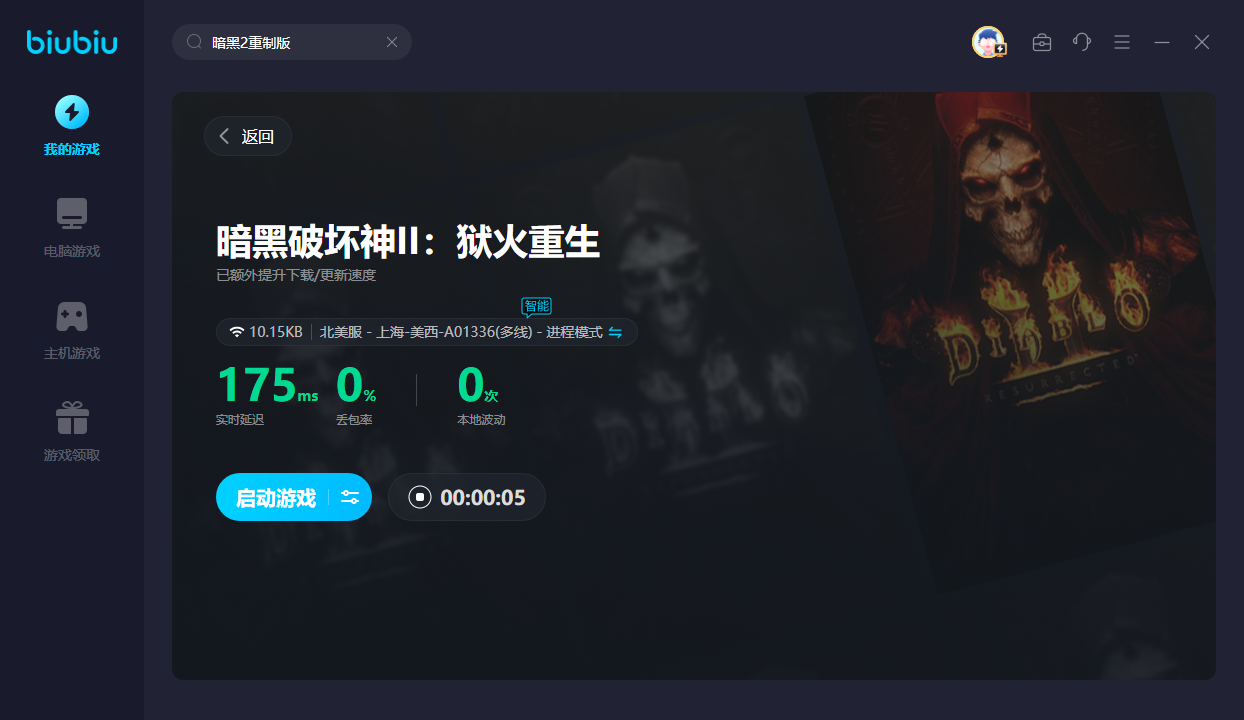The height and width of the screenshot is (720, 1244).
Task: Click the search magnifier icon
Action: coord(195,42)
